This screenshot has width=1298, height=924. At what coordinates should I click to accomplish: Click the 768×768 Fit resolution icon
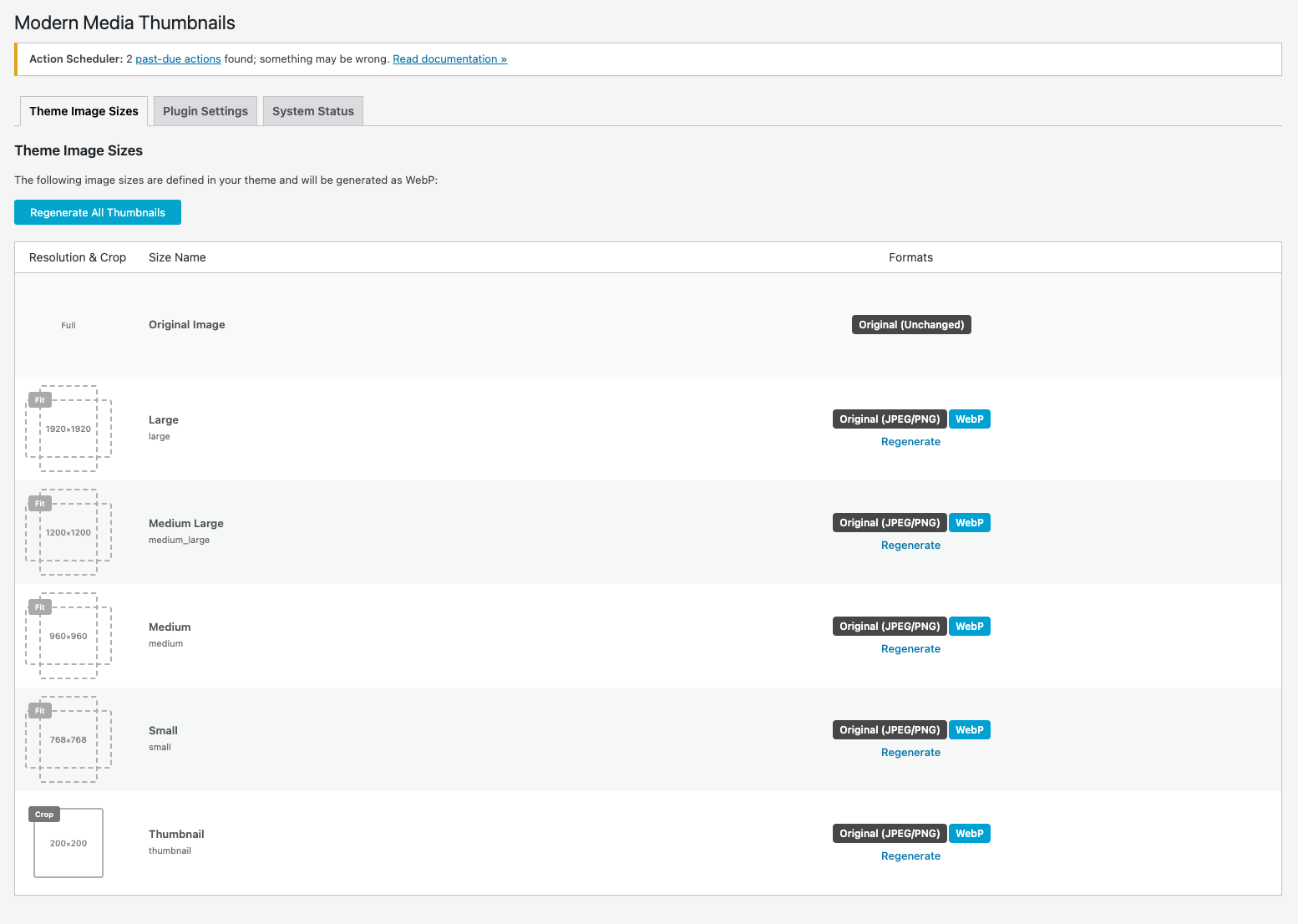(x=68, y=739)
